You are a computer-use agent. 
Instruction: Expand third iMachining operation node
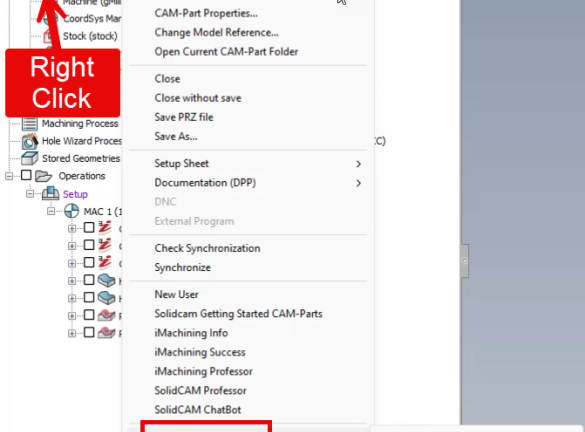pyautogui.click(x=72, y=264)
